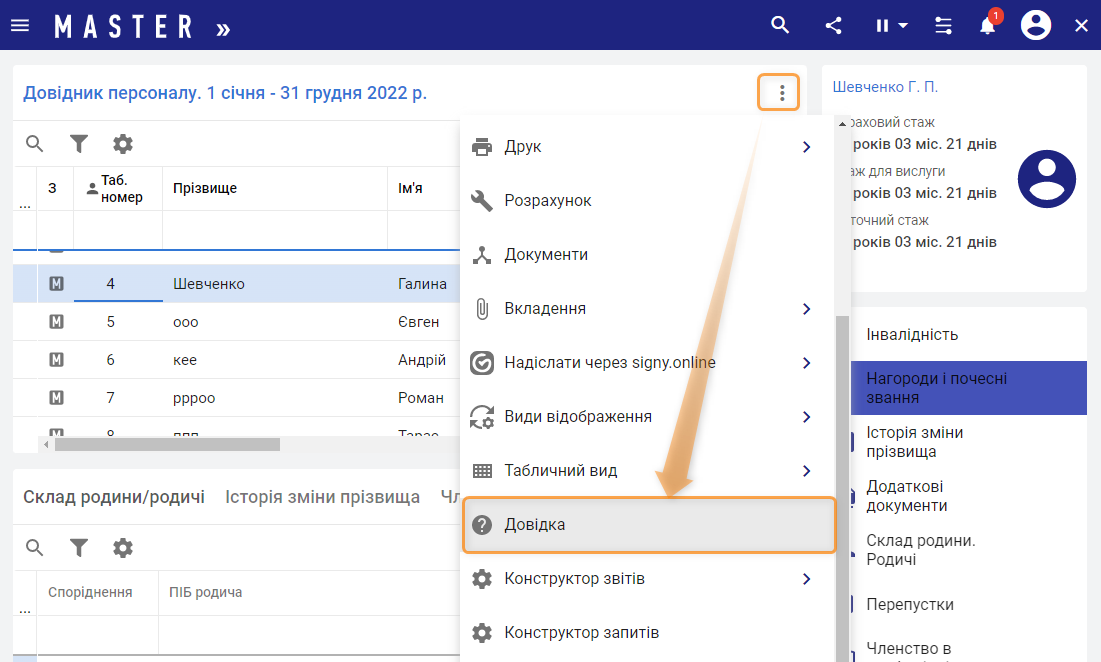Screen dimensions: 1101x662
Task: Open filter in personnel table toolbar
Action: point(79,144)
